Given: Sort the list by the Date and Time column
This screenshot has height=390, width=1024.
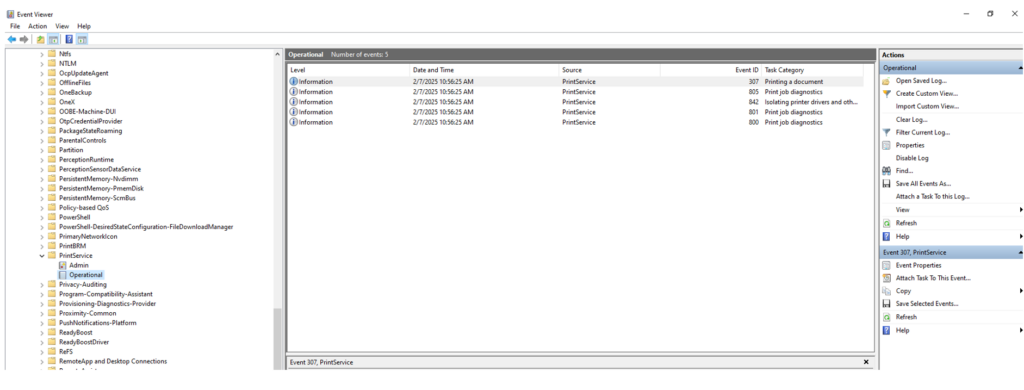Looking at the screenshot, I should click(x=484, y=70).
